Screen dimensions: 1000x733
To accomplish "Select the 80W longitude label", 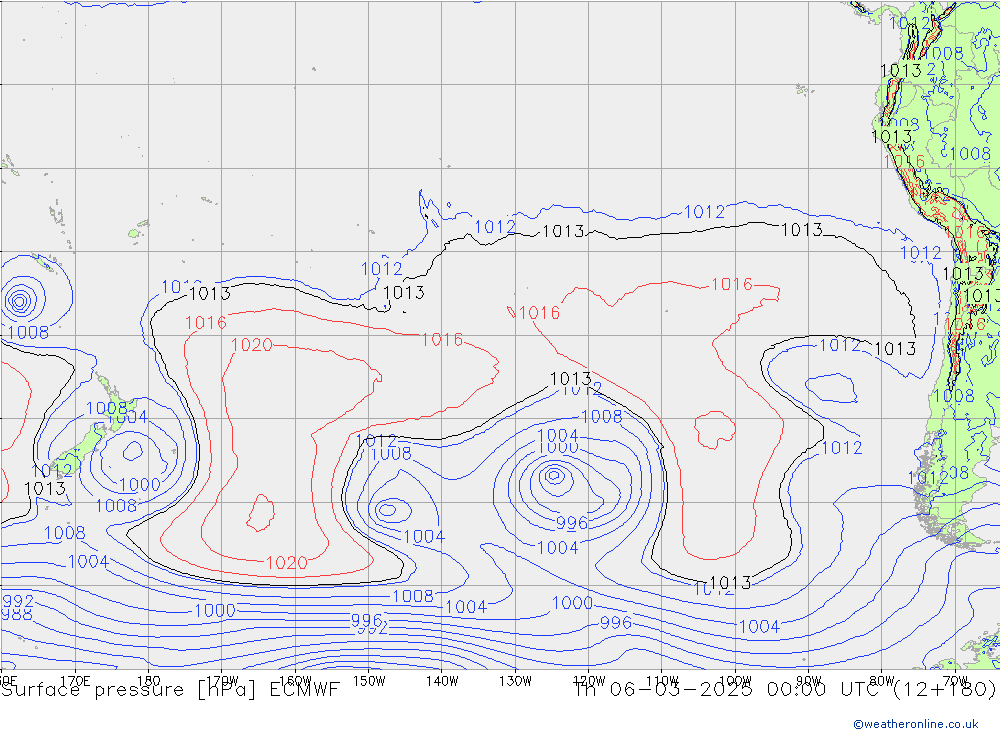I will [x=882, y=681].
